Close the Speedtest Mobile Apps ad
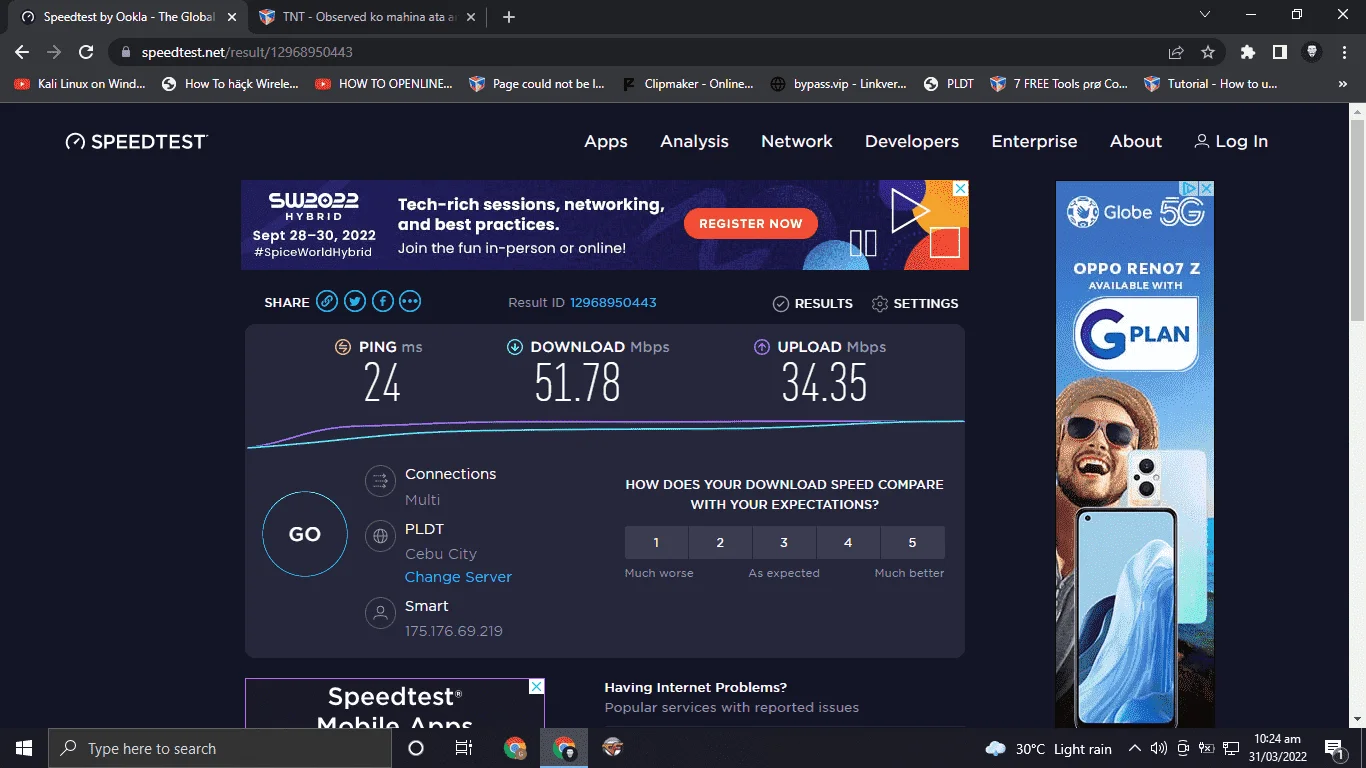Viewport: 1366px width, 768px height. click(536, 687)
